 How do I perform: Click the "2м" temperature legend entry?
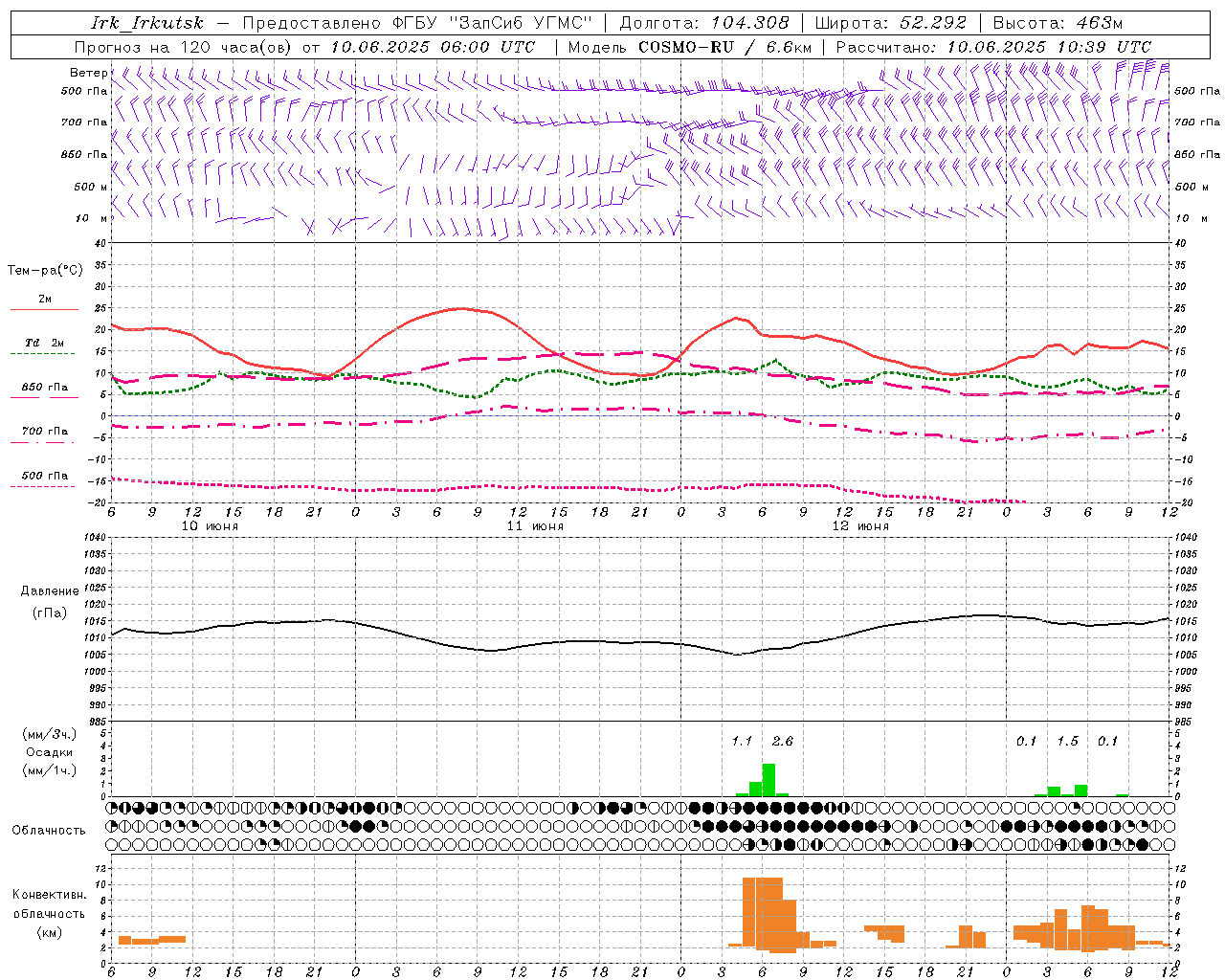click(x=44, y=300)
